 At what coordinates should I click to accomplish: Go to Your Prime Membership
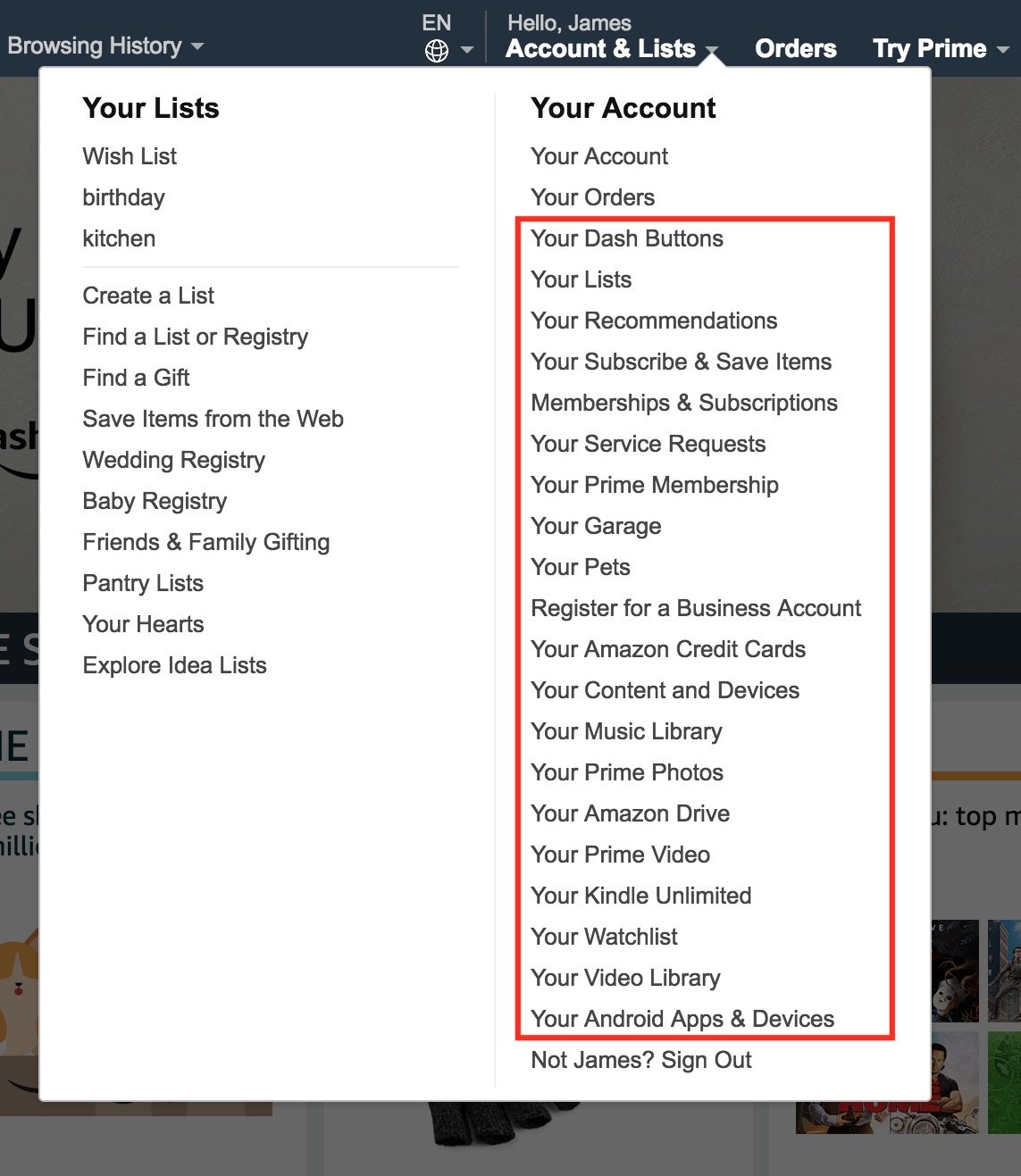click(x=654, y=485)
